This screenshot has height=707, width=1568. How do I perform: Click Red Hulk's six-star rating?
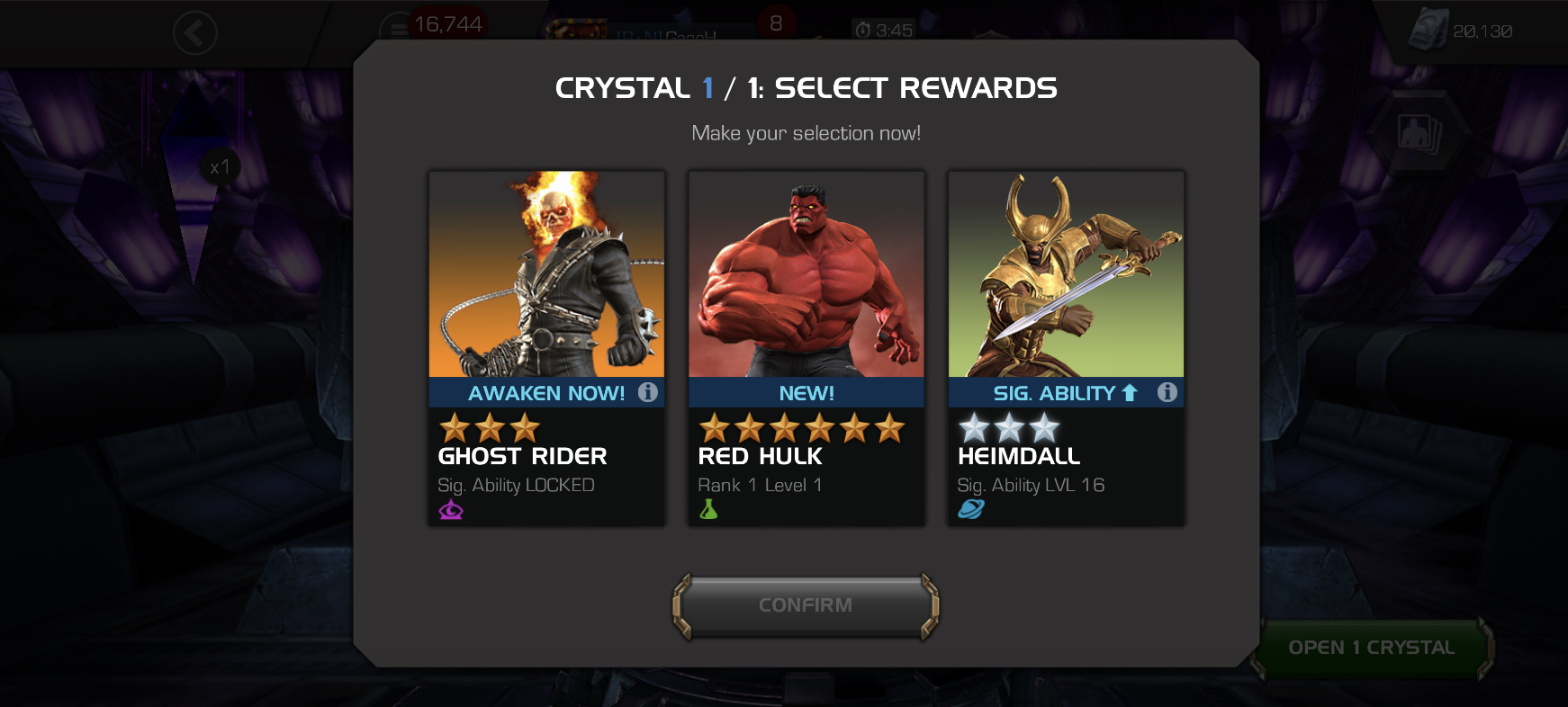(801, 428)
